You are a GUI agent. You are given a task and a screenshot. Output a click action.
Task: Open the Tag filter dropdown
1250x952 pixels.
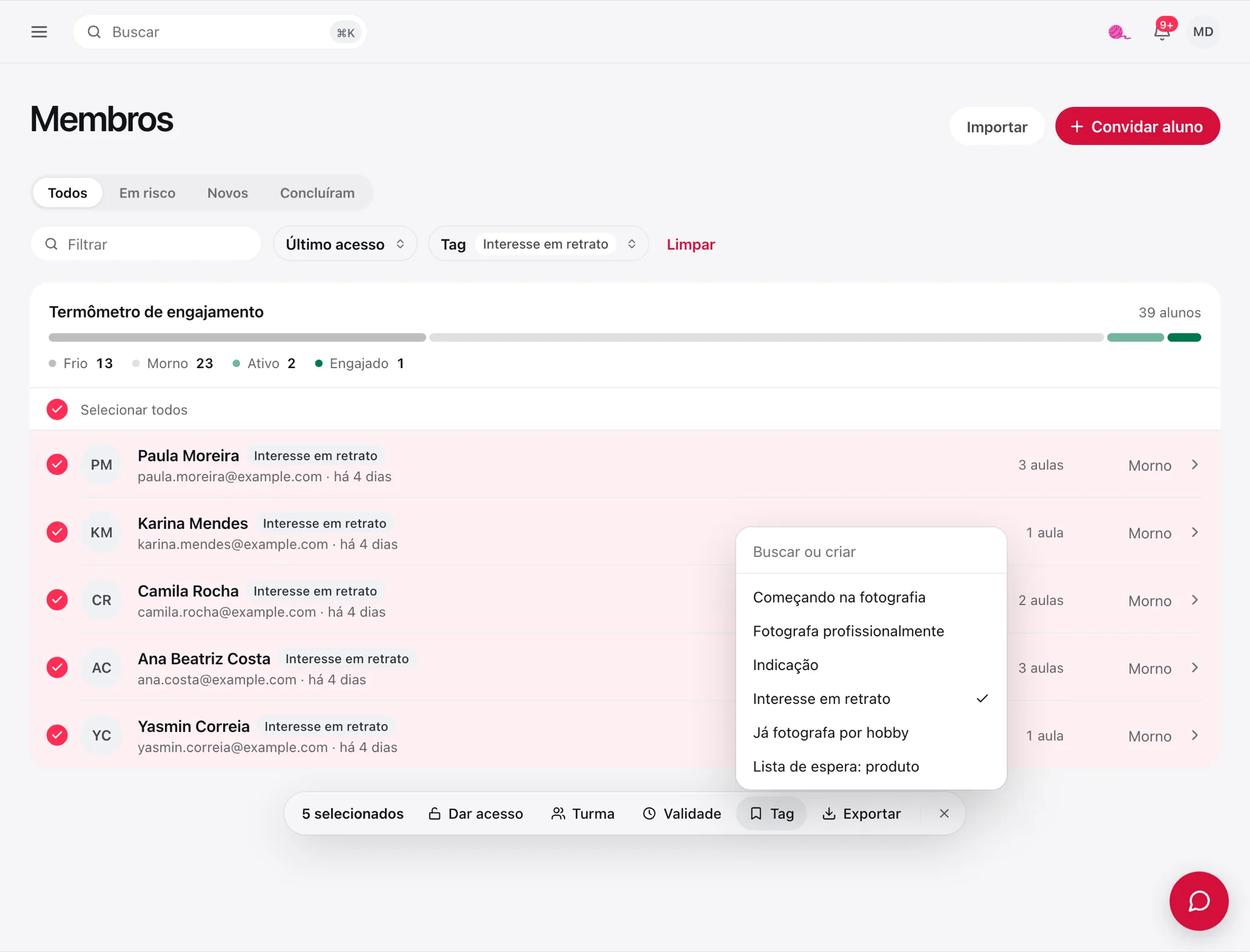[x=538, y=244]
